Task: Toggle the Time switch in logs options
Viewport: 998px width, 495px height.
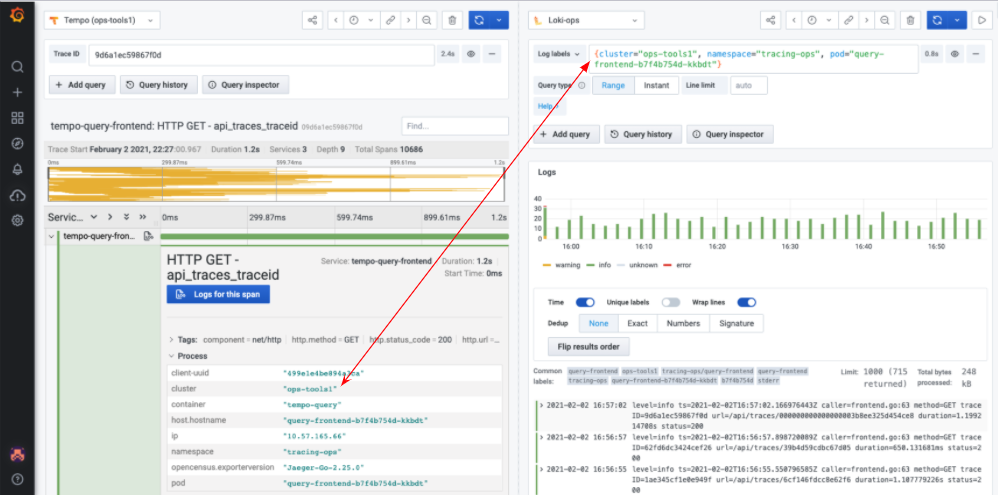Action: 585,302
